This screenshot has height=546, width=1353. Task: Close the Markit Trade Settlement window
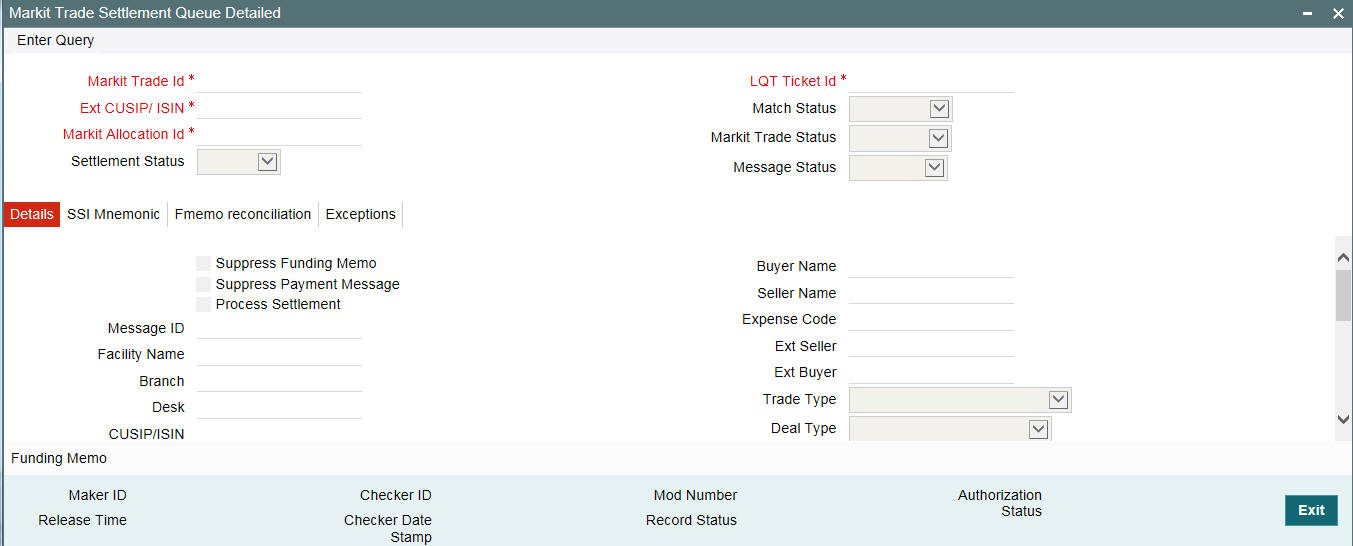pos(1338,13)
